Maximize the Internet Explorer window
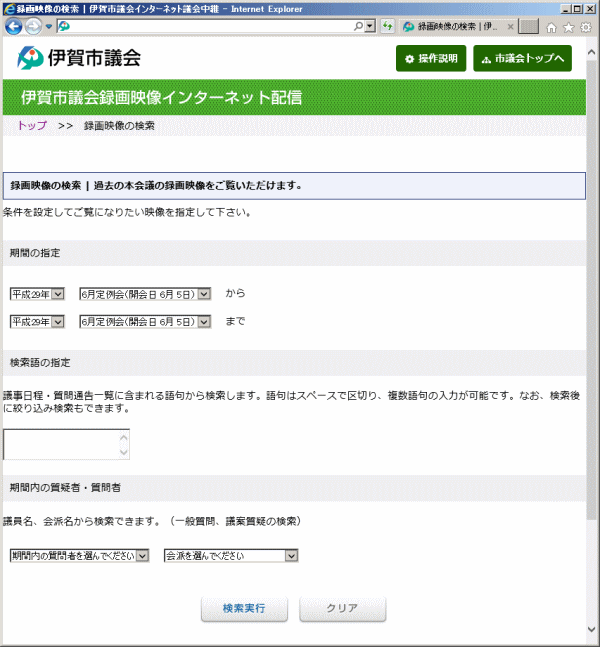The image size is (600, 647). pos(577,9)
